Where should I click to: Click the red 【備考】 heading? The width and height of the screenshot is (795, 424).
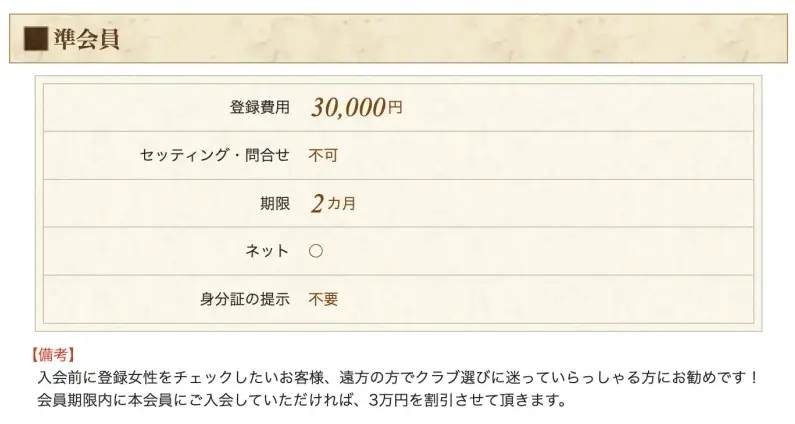point(53,355)
